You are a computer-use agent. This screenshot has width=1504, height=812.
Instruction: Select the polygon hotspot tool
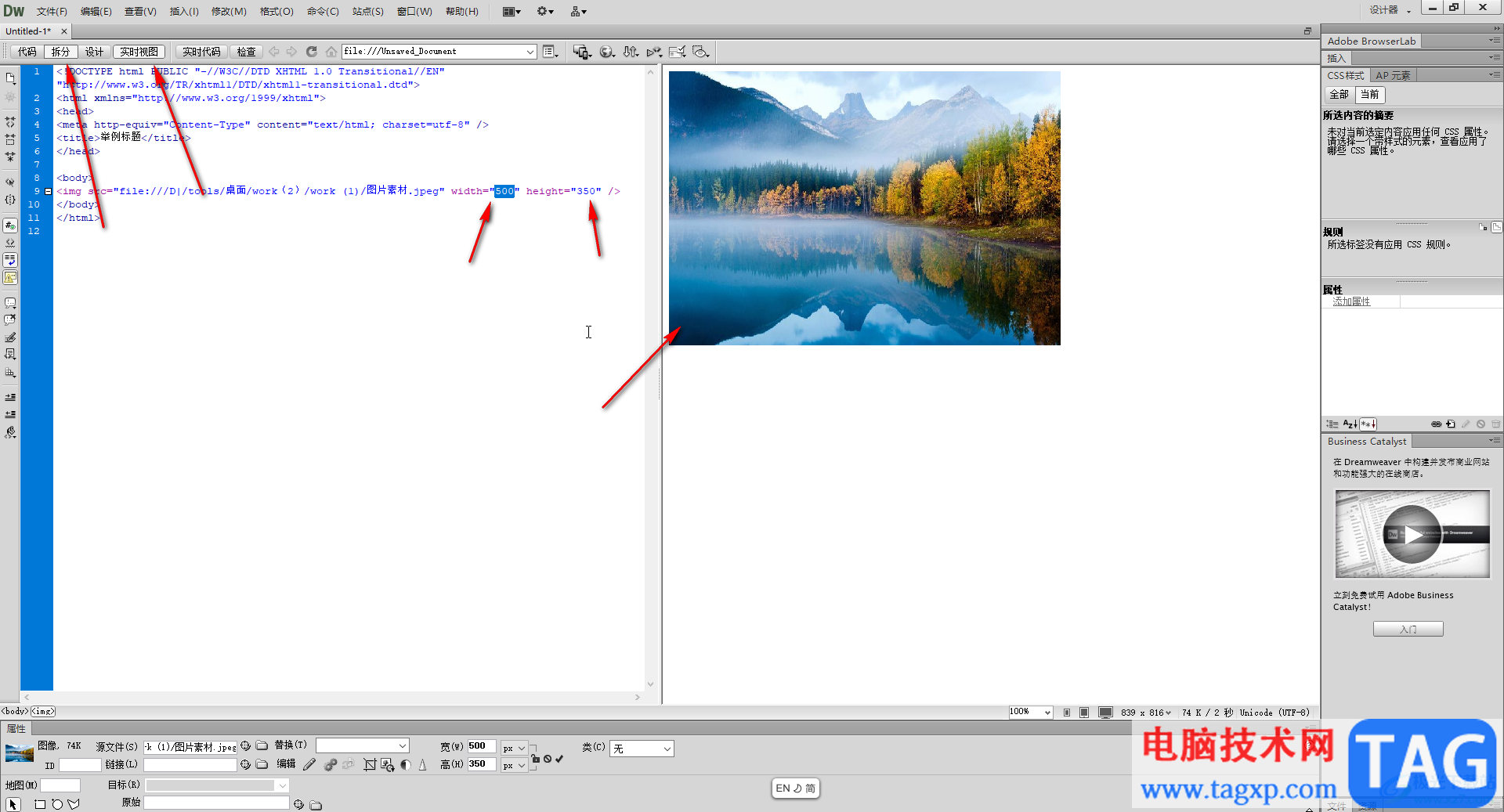point(74,804)
